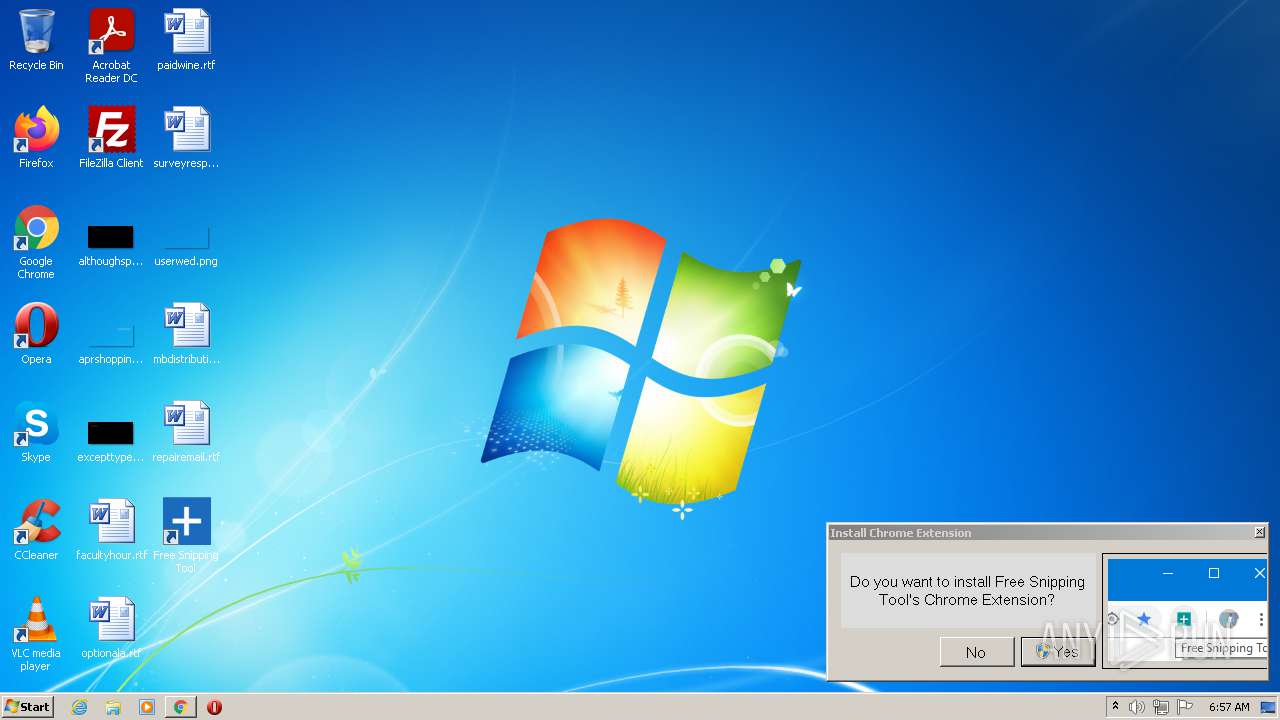Select the mbdistributi... document file
1280x720 pixels.
(186, 334)
